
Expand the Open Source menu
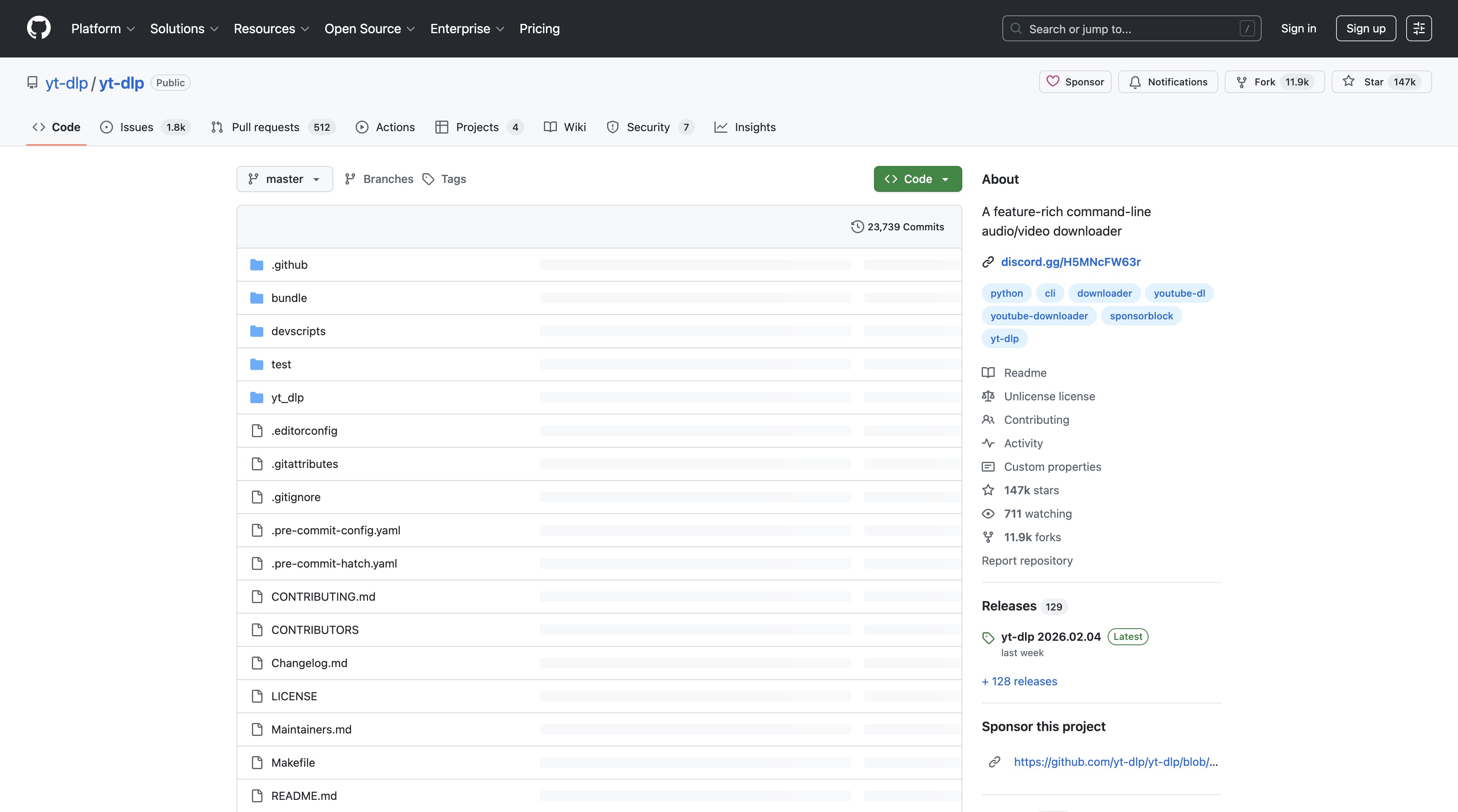(369, 29)
